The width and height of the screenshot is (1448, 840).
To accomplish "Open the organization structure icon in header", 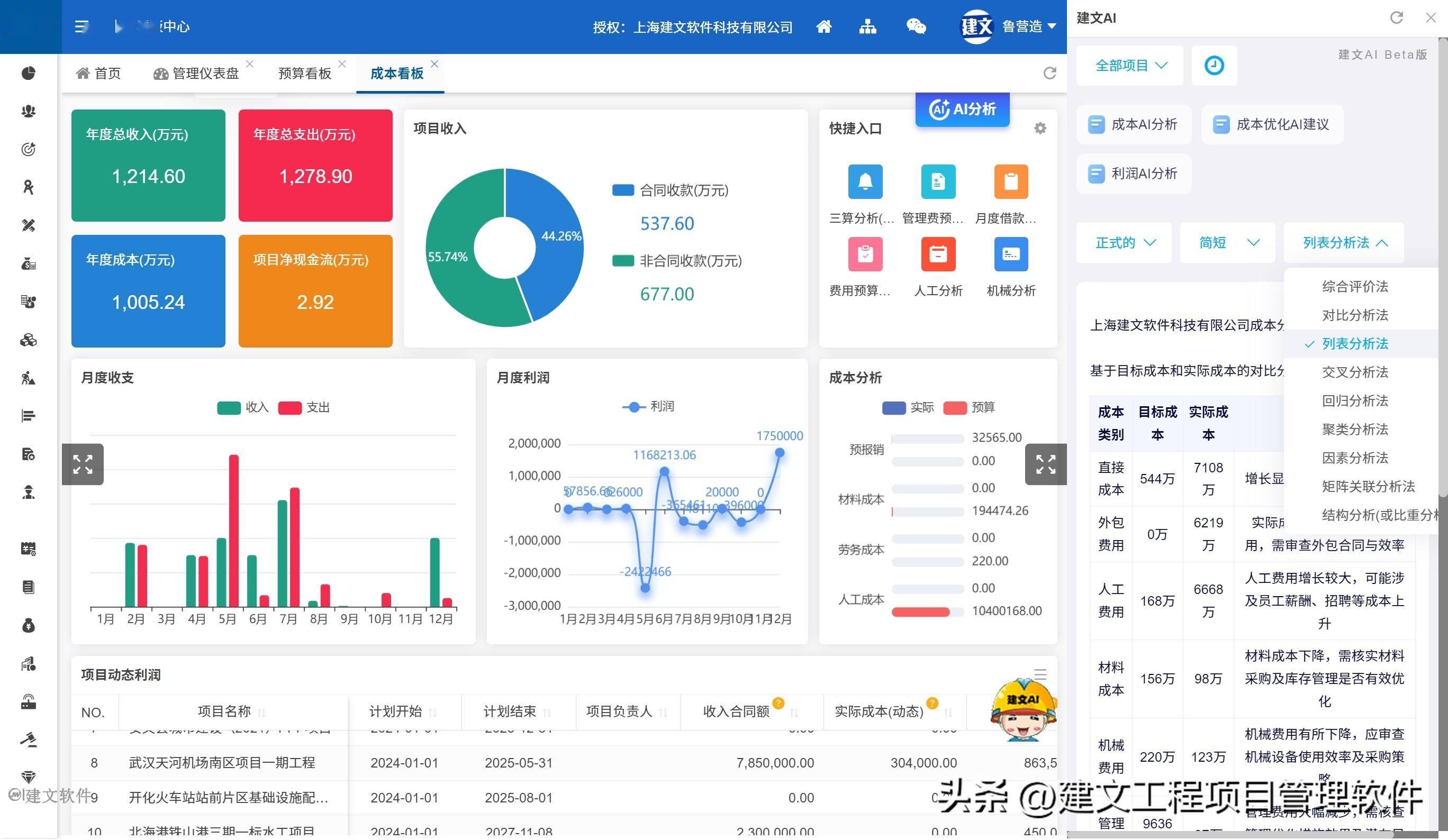I will point(867,26).
